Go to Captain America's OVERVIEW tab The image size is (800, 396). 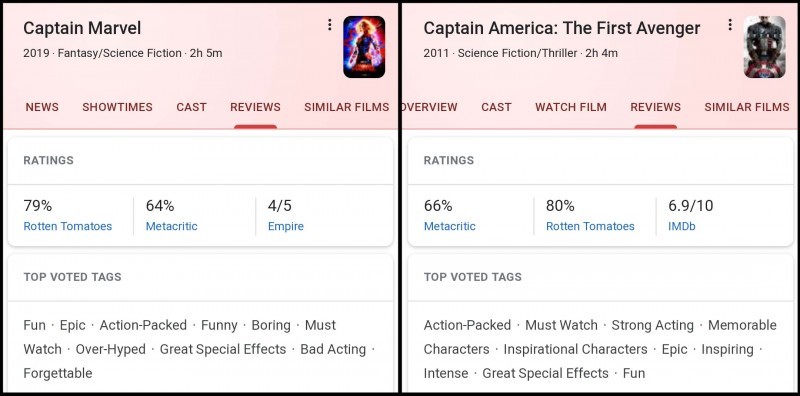coord(430,107)
